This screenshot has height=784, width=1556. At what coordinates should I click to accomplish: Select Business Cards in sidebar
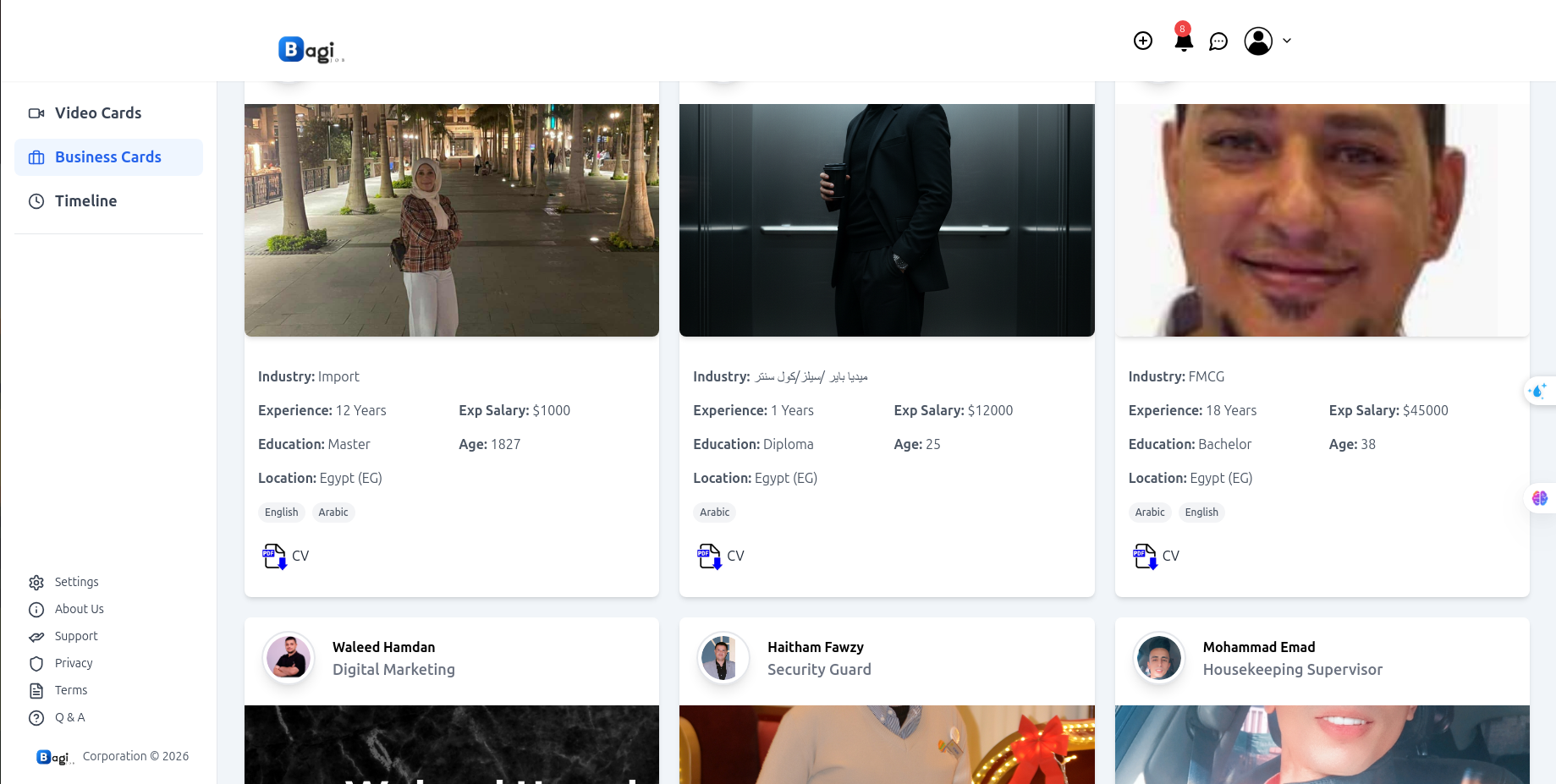point(107,157)
